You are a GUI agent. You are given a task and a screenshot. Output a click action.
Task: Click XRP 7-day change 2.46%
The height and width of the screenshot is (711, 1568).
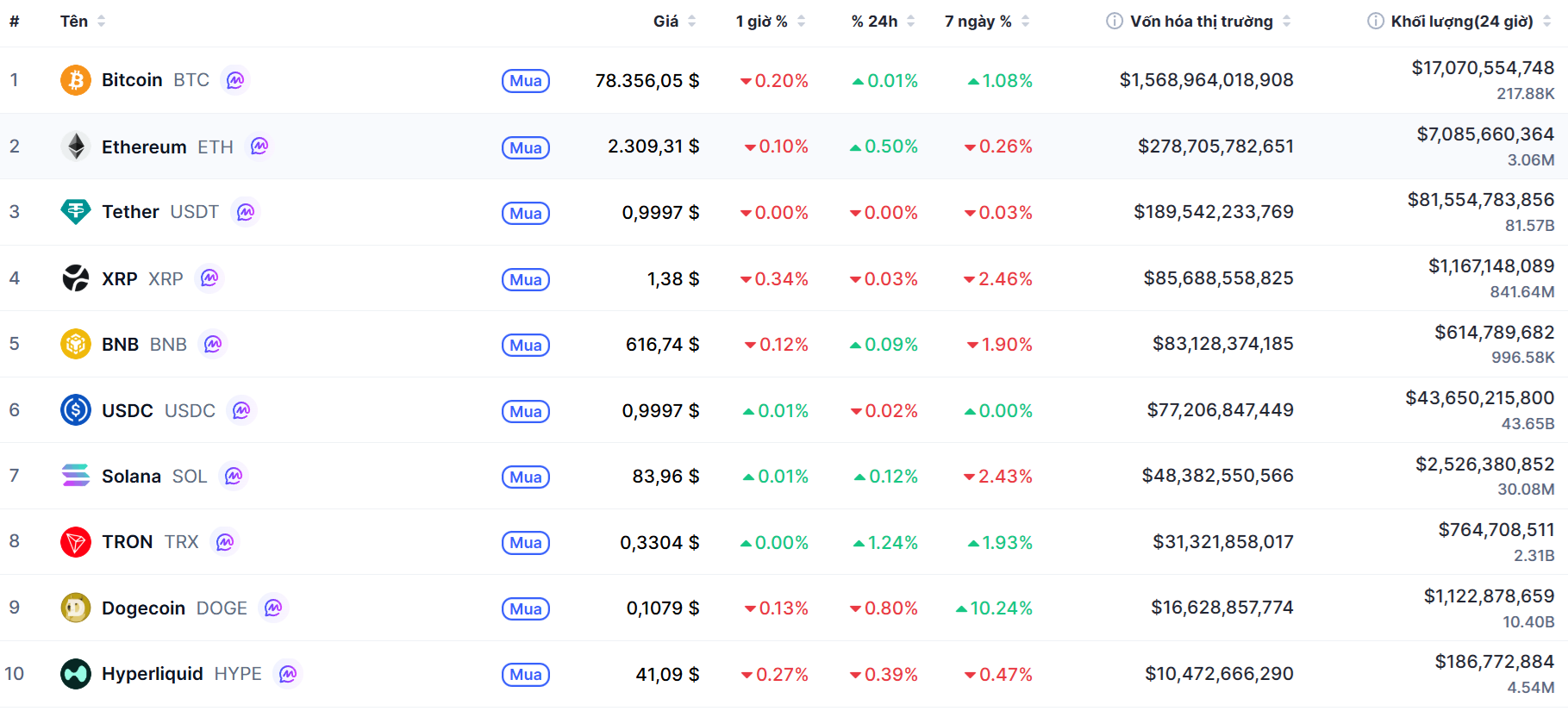998,278
